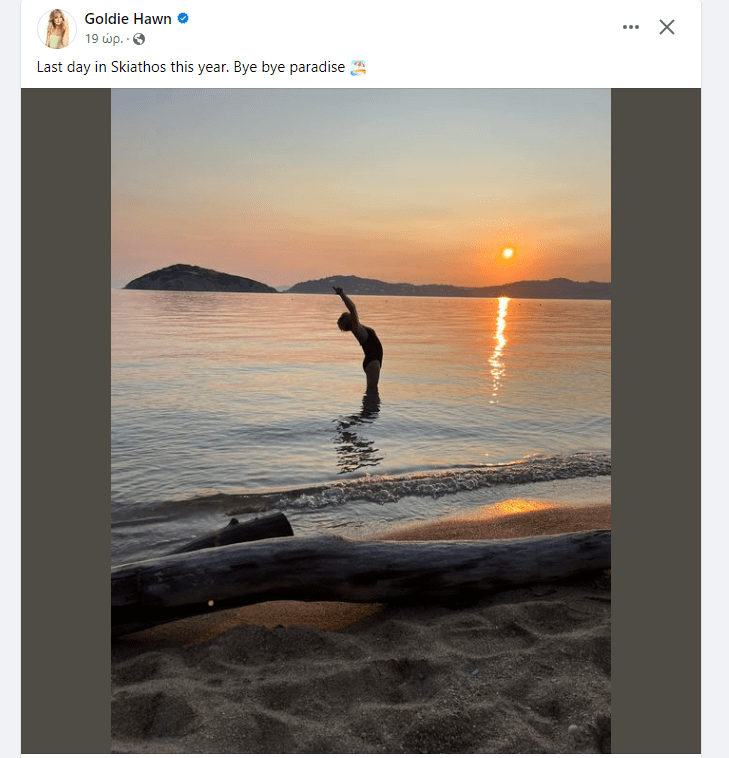Click the globe public-audience icon
Screen dimensions: 729x758
[139, 39]
